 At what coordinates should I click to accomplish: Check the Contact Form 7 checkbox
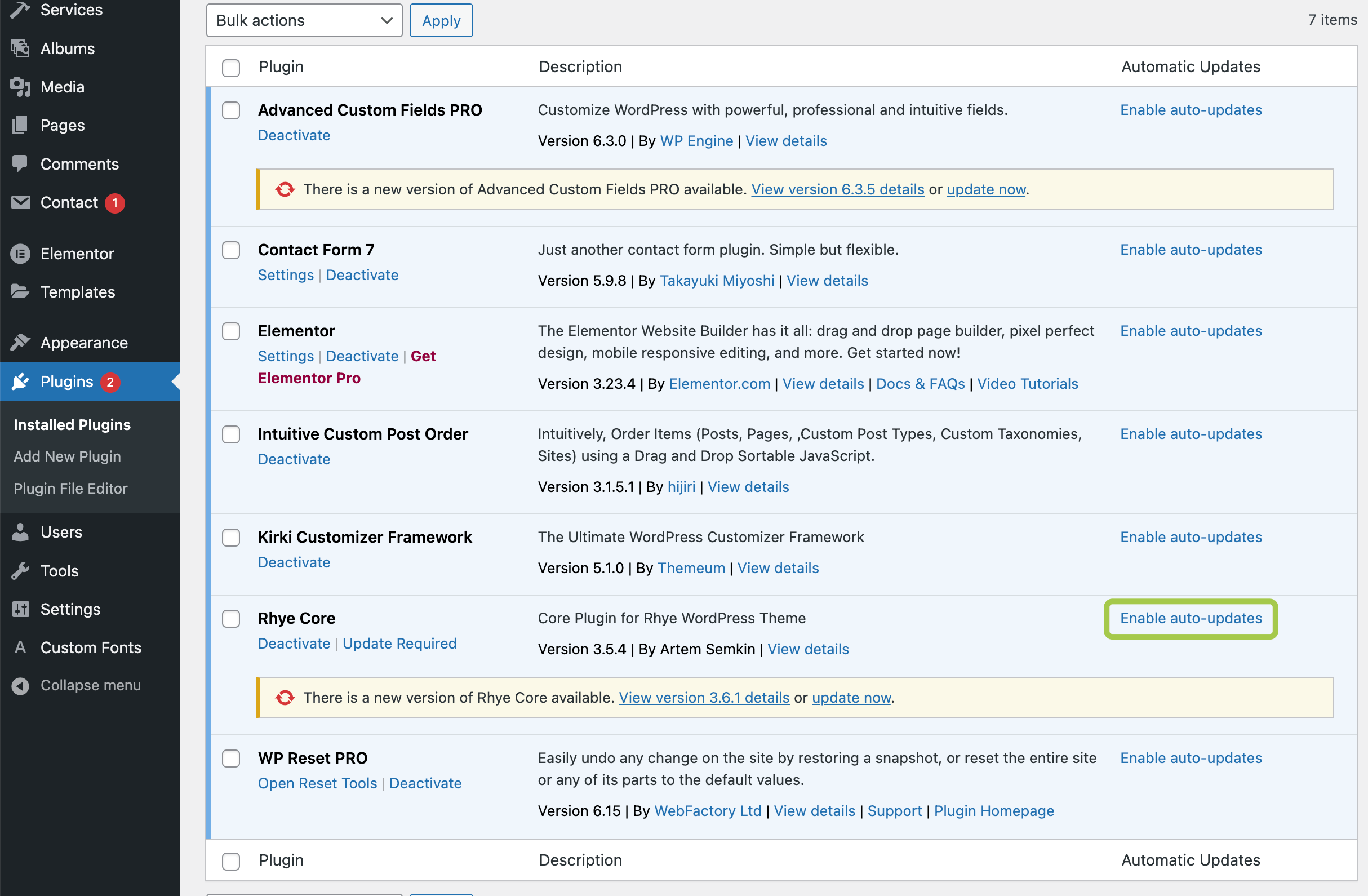click(231, 250)
